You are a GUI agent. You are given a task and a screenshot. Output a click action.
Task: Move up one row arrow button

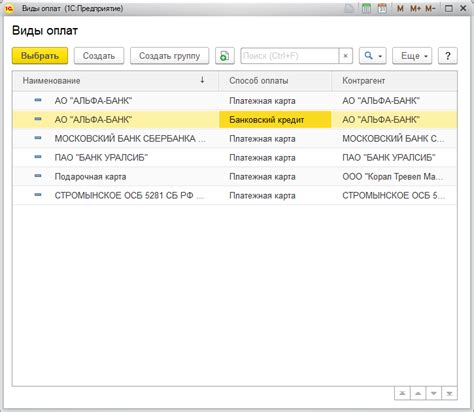[x=418, y=393]
